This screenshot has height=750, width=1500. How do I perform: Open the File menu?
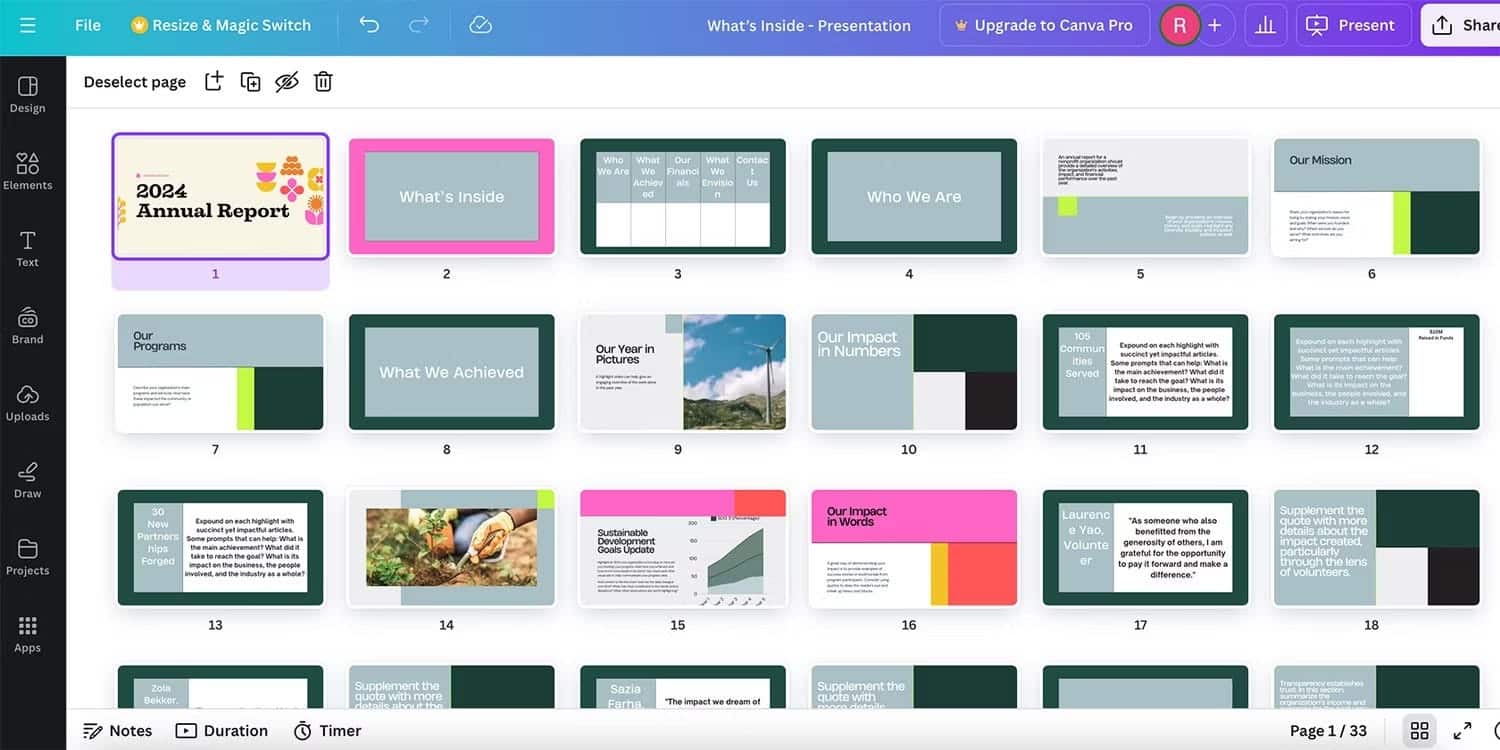(x=88, y=25)
